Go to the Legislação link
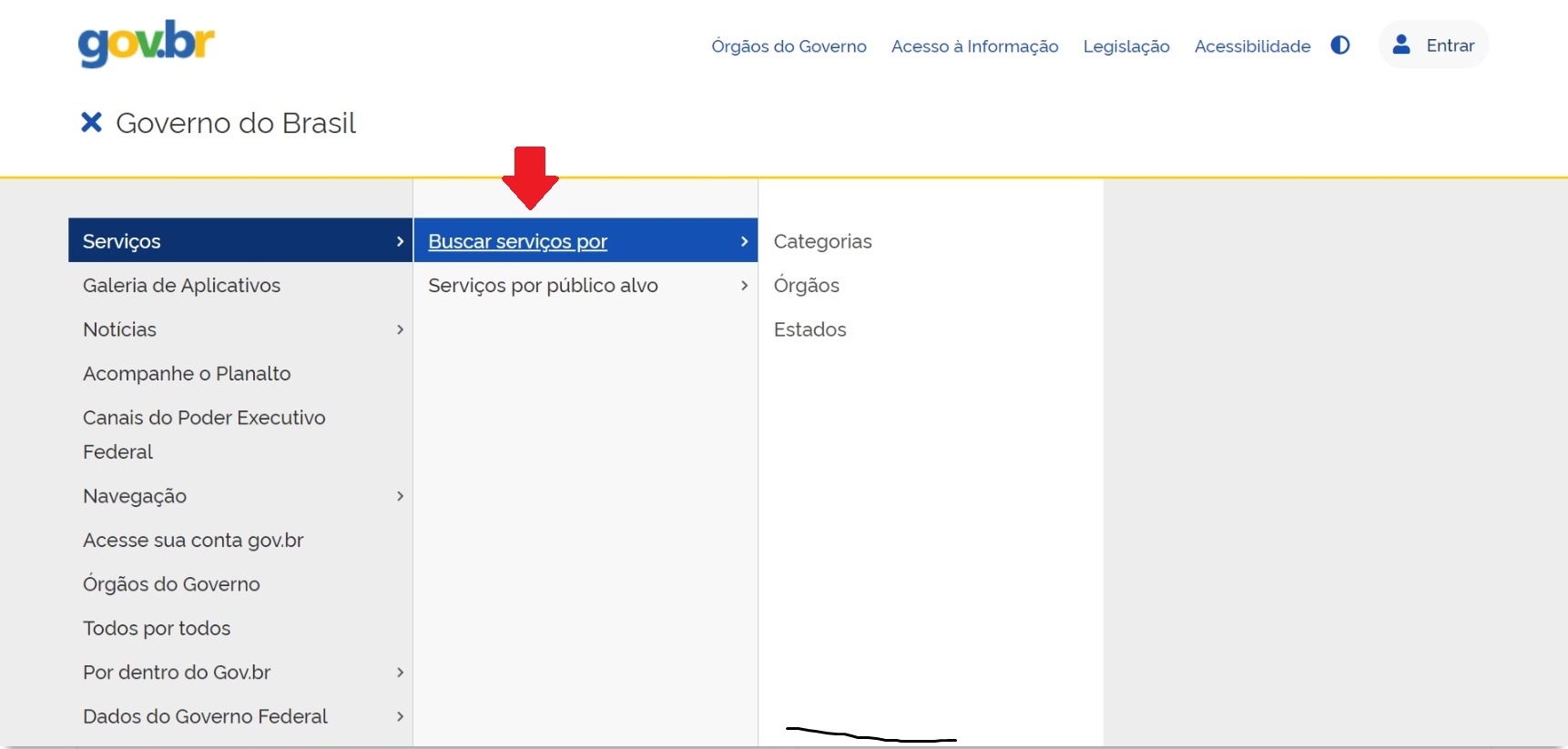This screenshot has width=1568, height=749. pos(1125,46)
